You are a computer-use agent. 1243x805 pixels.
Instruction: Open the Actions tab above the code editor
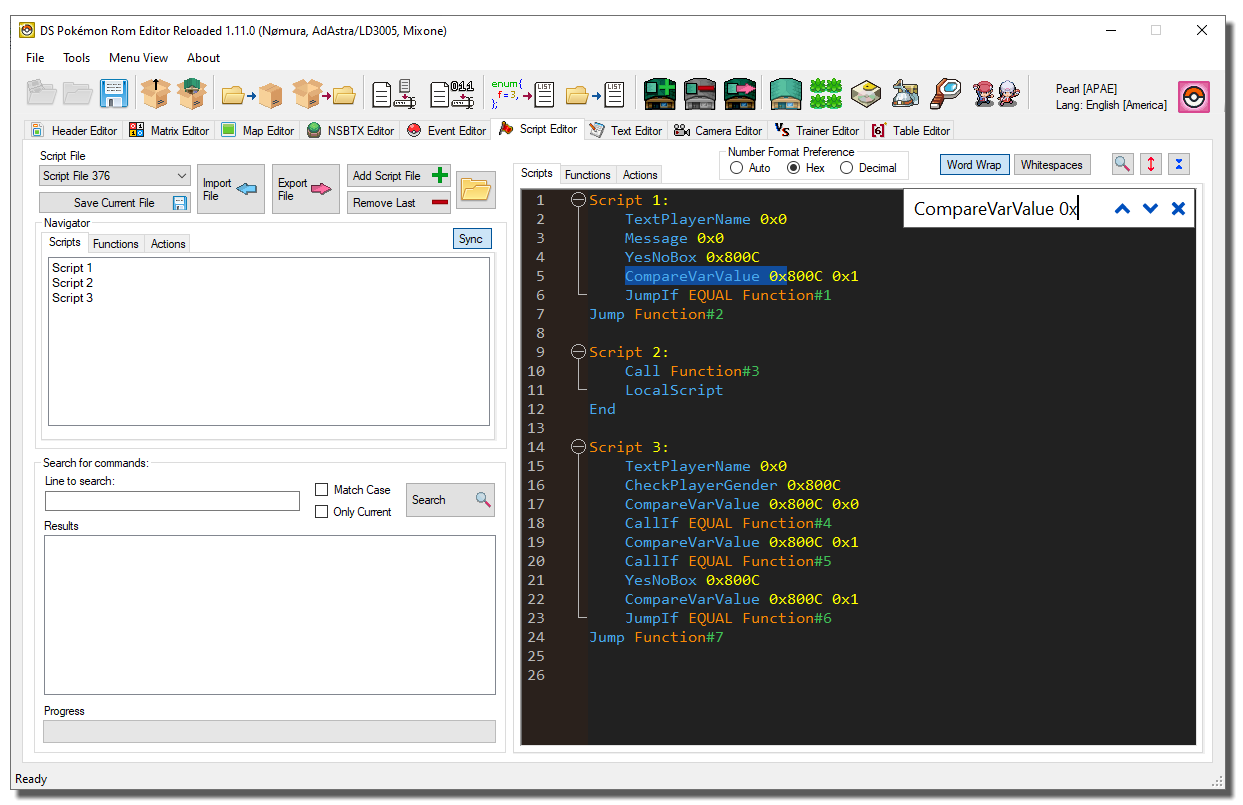[x=640, y=174]
